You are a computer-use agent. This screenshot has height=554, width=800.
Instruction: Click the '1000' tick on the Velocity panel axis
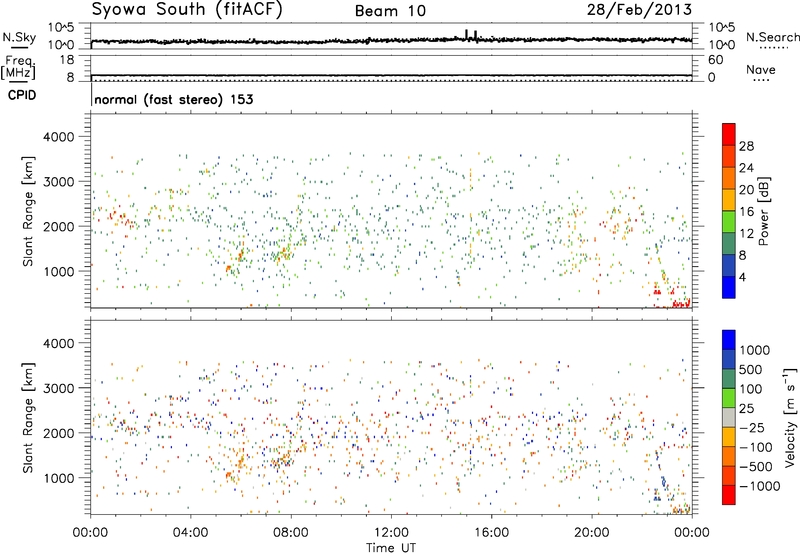click(59, 478)
